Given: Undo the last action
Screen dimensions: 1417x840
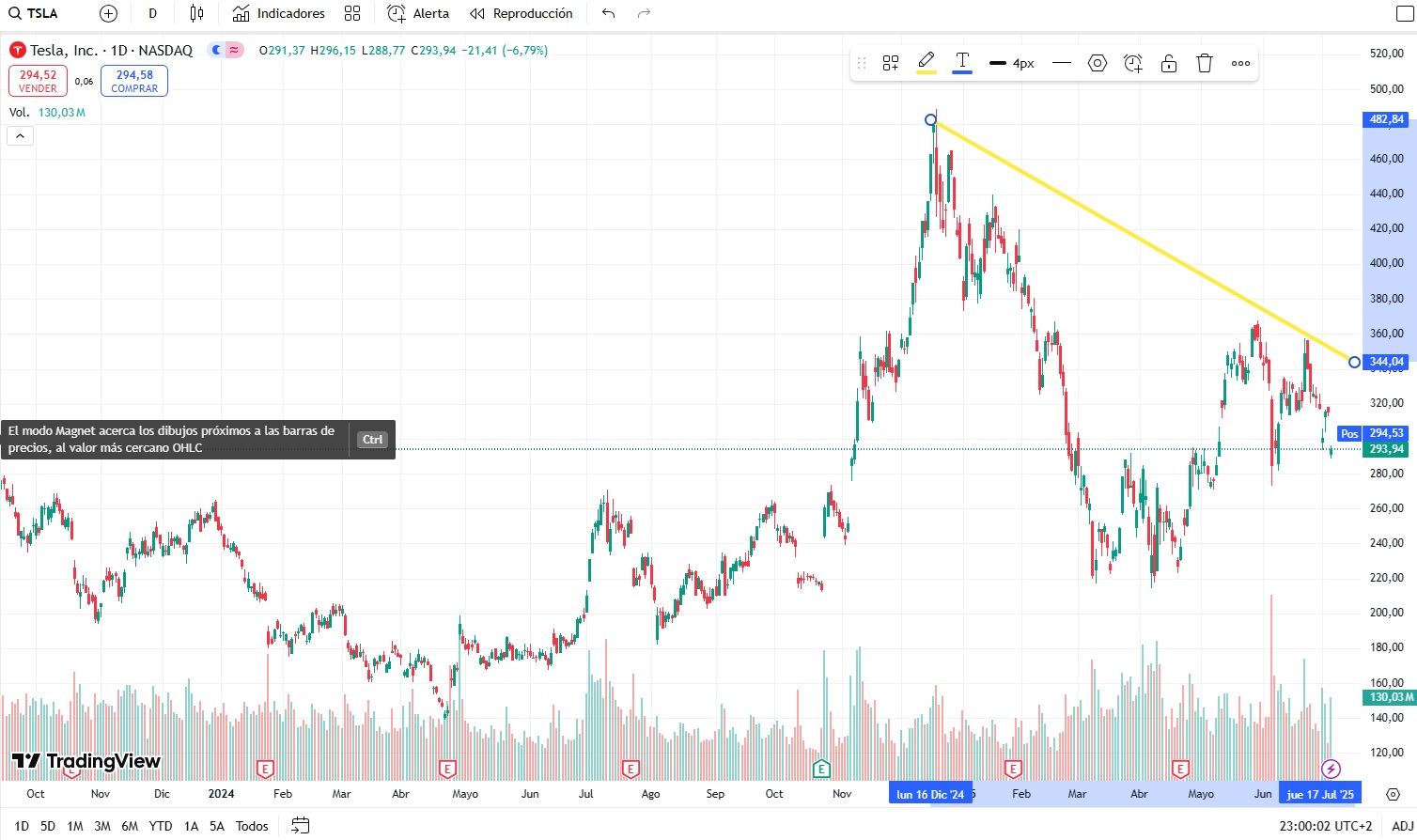Looking at the screenshot, I should pyautogui.click(x=609, y=13).
